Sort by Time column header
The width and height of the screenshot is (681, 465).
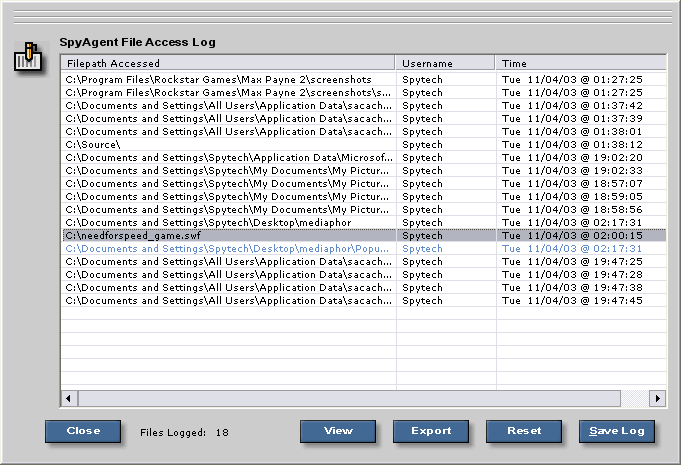tap(581, 63)
